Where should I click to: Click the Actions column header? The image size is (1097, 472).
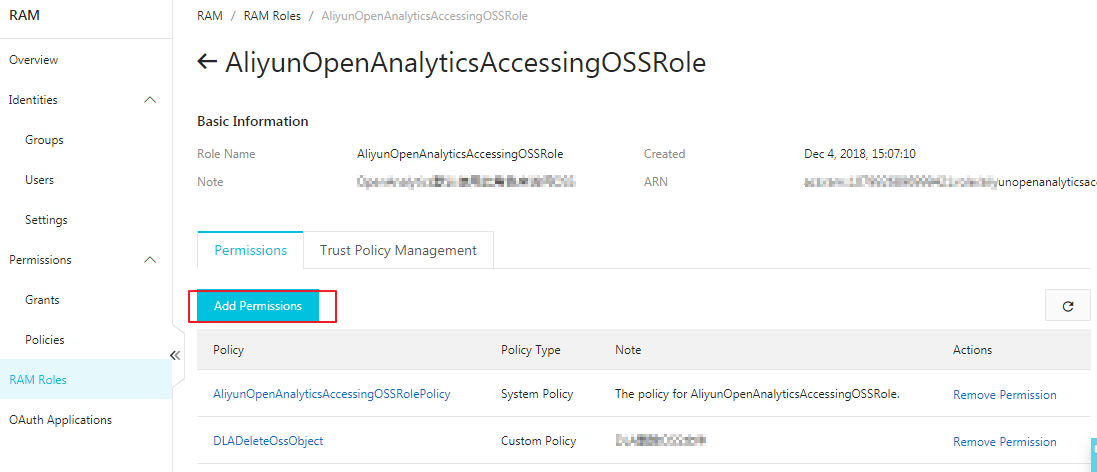972,350
